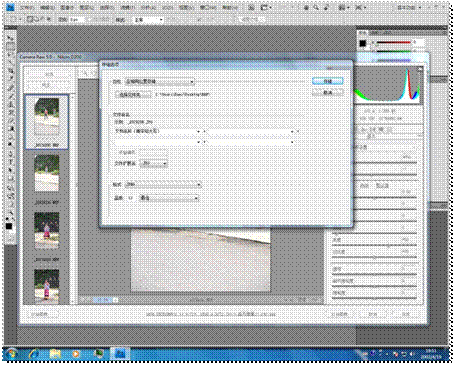Select the third filmstrip photo thumbnail

[47, 230]
